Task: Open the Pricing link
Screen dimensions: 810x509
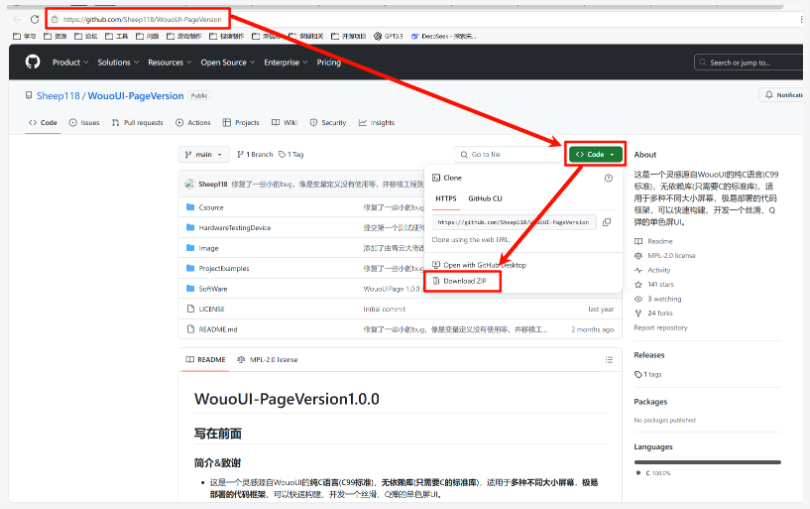Action: click(x=329, y=63)
